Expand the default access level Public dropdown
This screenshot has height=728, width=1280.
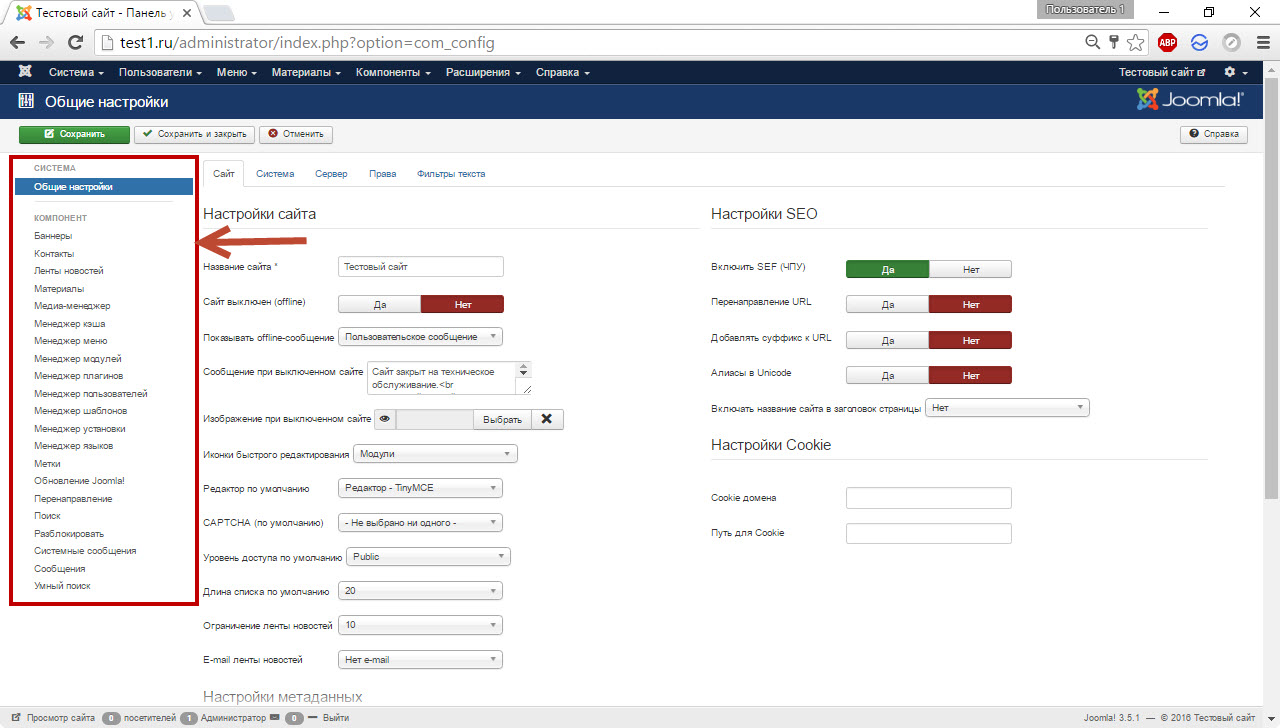tap(424, 557)
